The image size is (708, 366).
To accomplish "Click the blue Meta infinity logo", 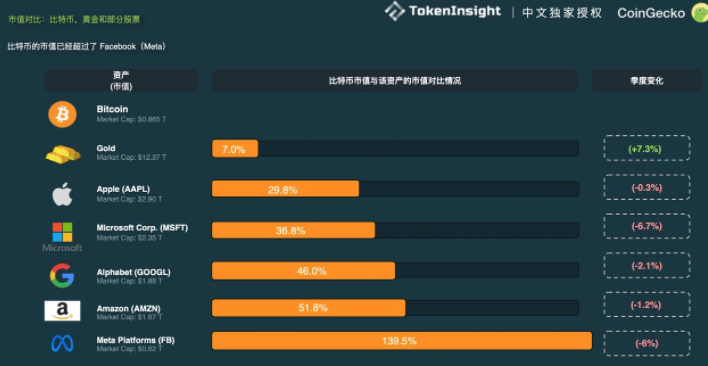I will [62, 344].
